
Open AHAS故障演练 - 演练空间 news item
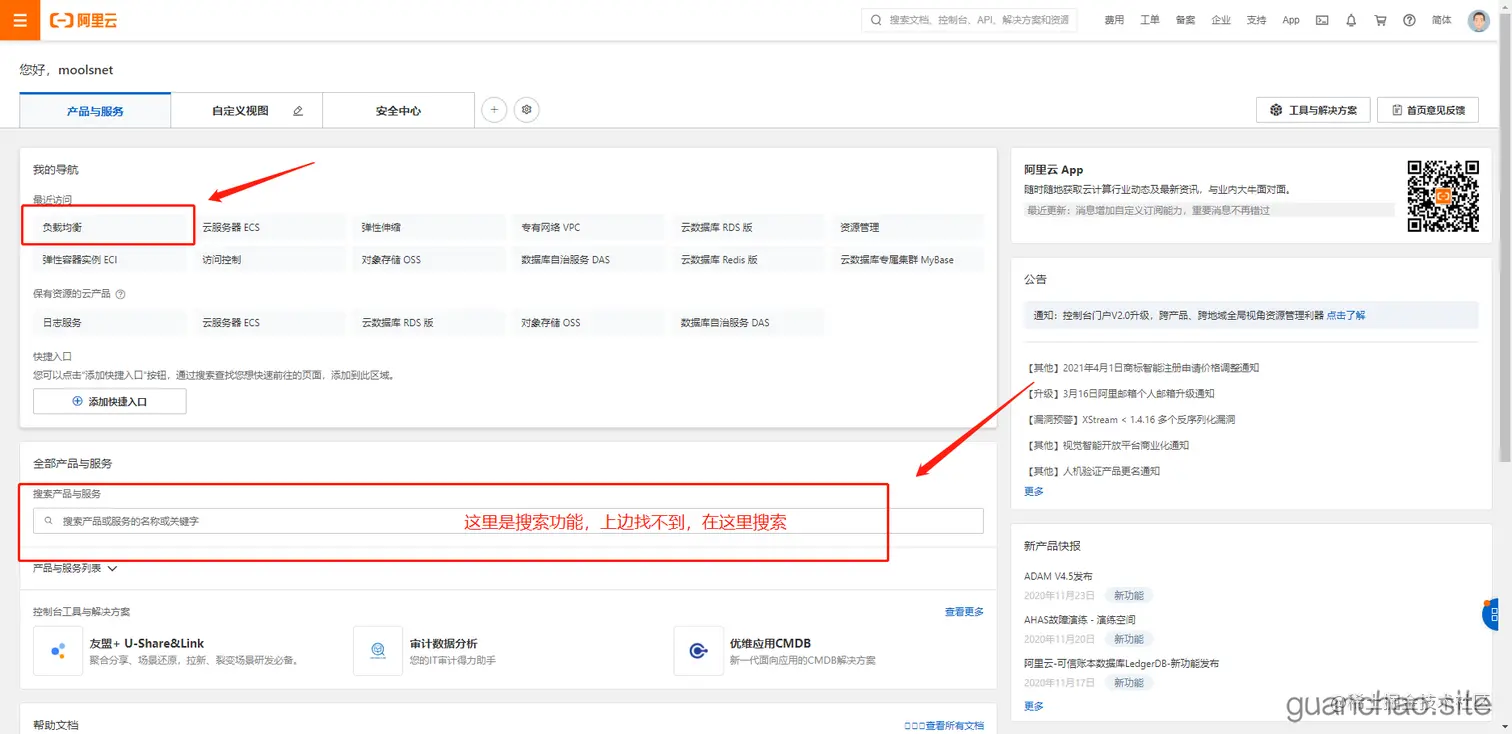[x=1079, y=620]
